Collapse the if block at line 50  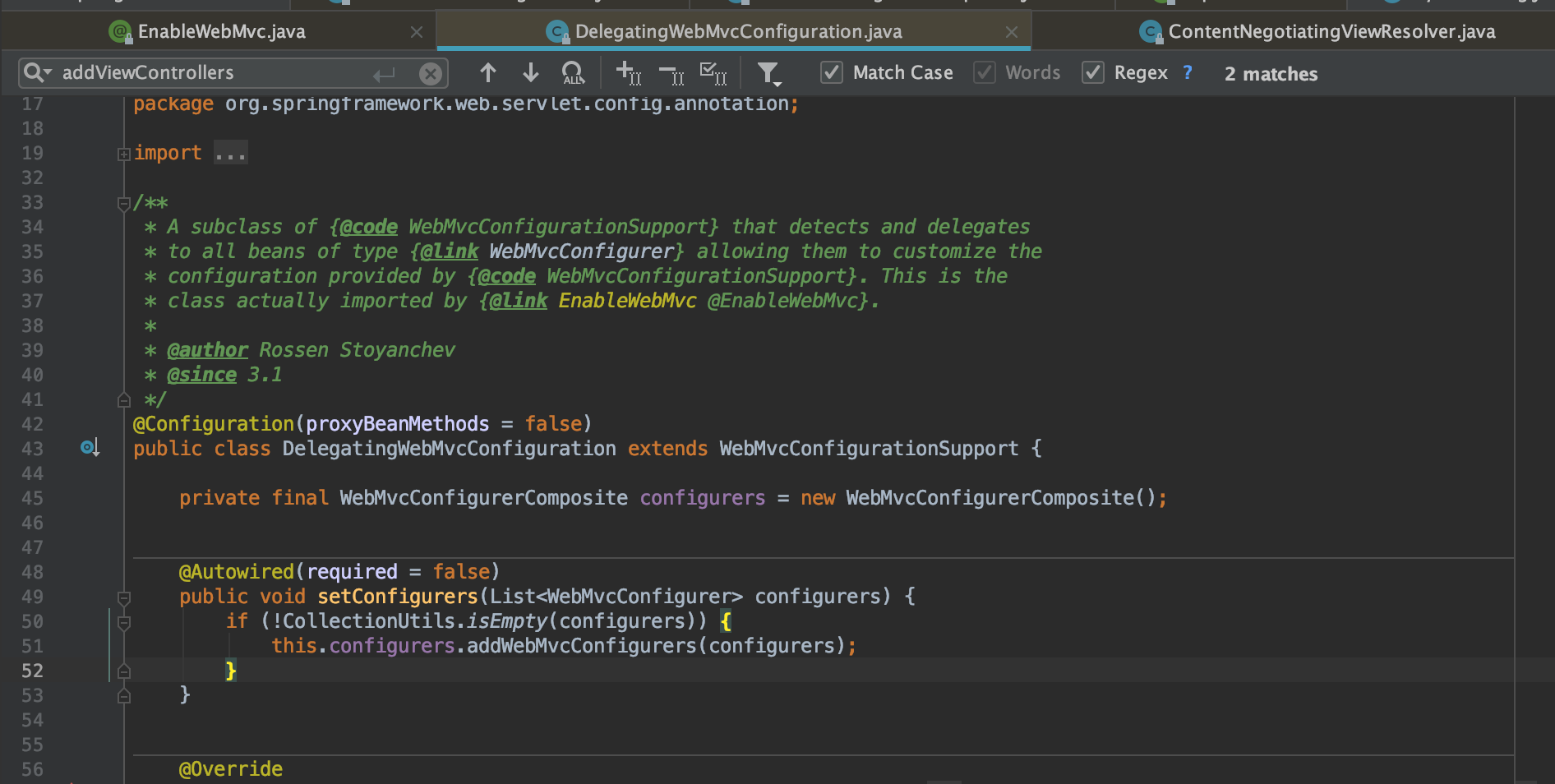124,623
